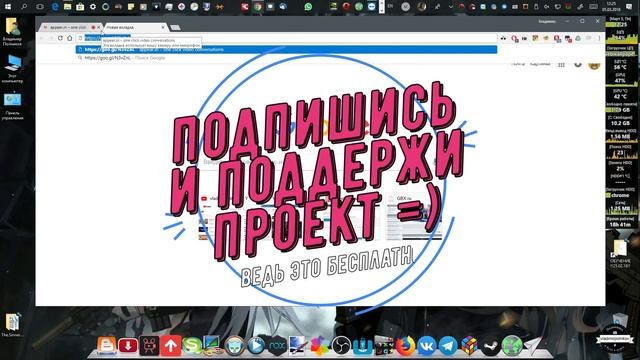
Task: Select the Поиск Google suggestion
Action: (x=286, y=58)
